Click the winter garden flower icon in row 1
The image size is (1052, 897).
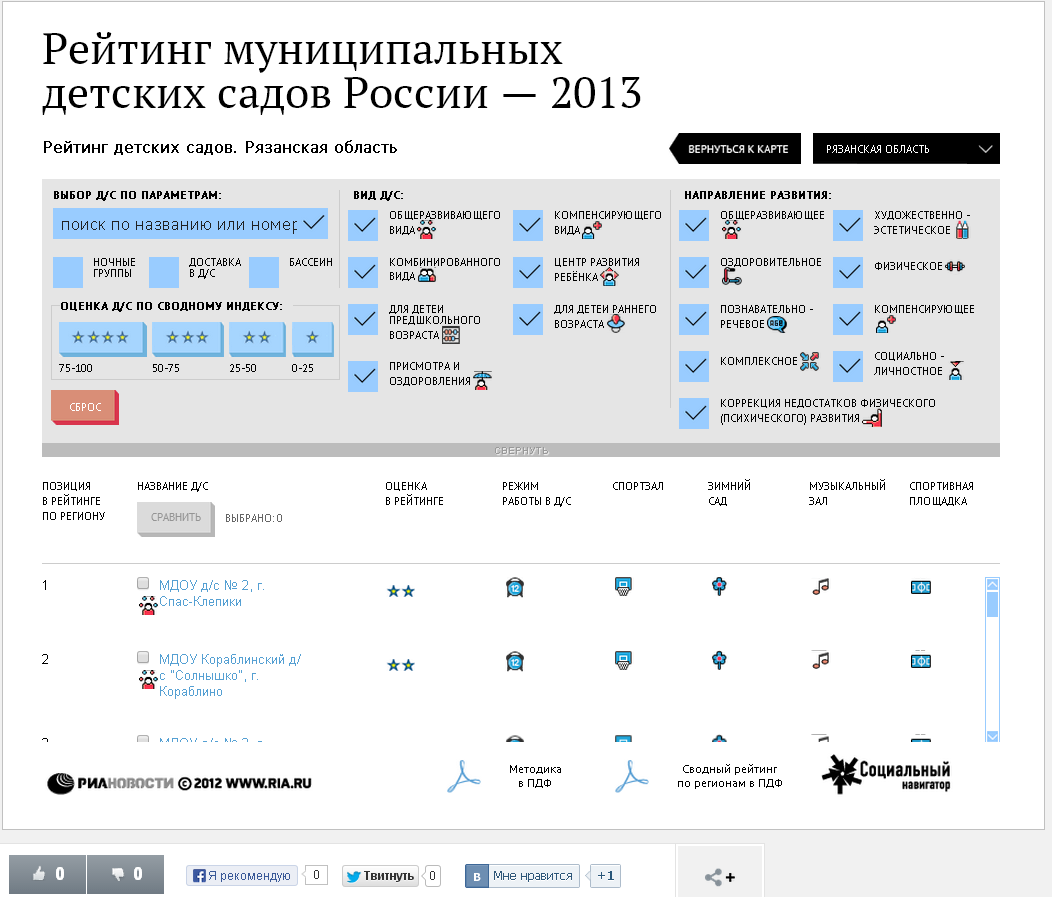[719, 586]
